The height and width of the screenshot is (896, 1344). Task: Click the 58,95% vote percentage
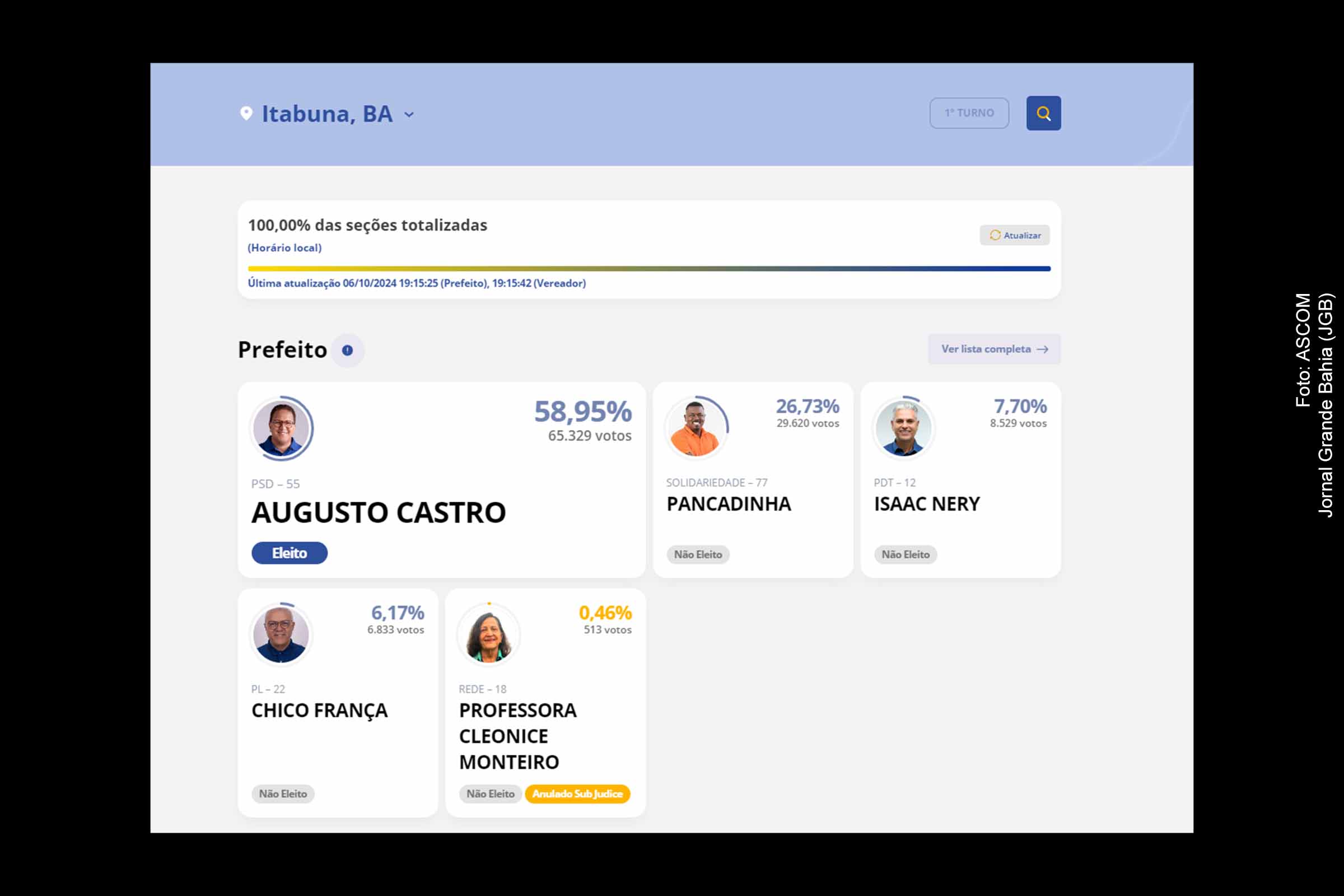coord(582,412)
